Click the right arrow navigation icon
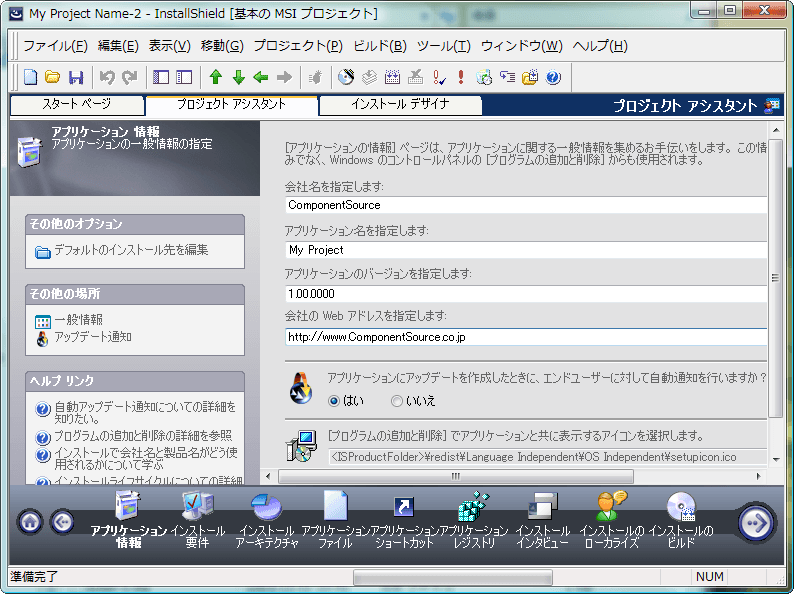This screenshot has height=594, width=794. tap(285, 77)
